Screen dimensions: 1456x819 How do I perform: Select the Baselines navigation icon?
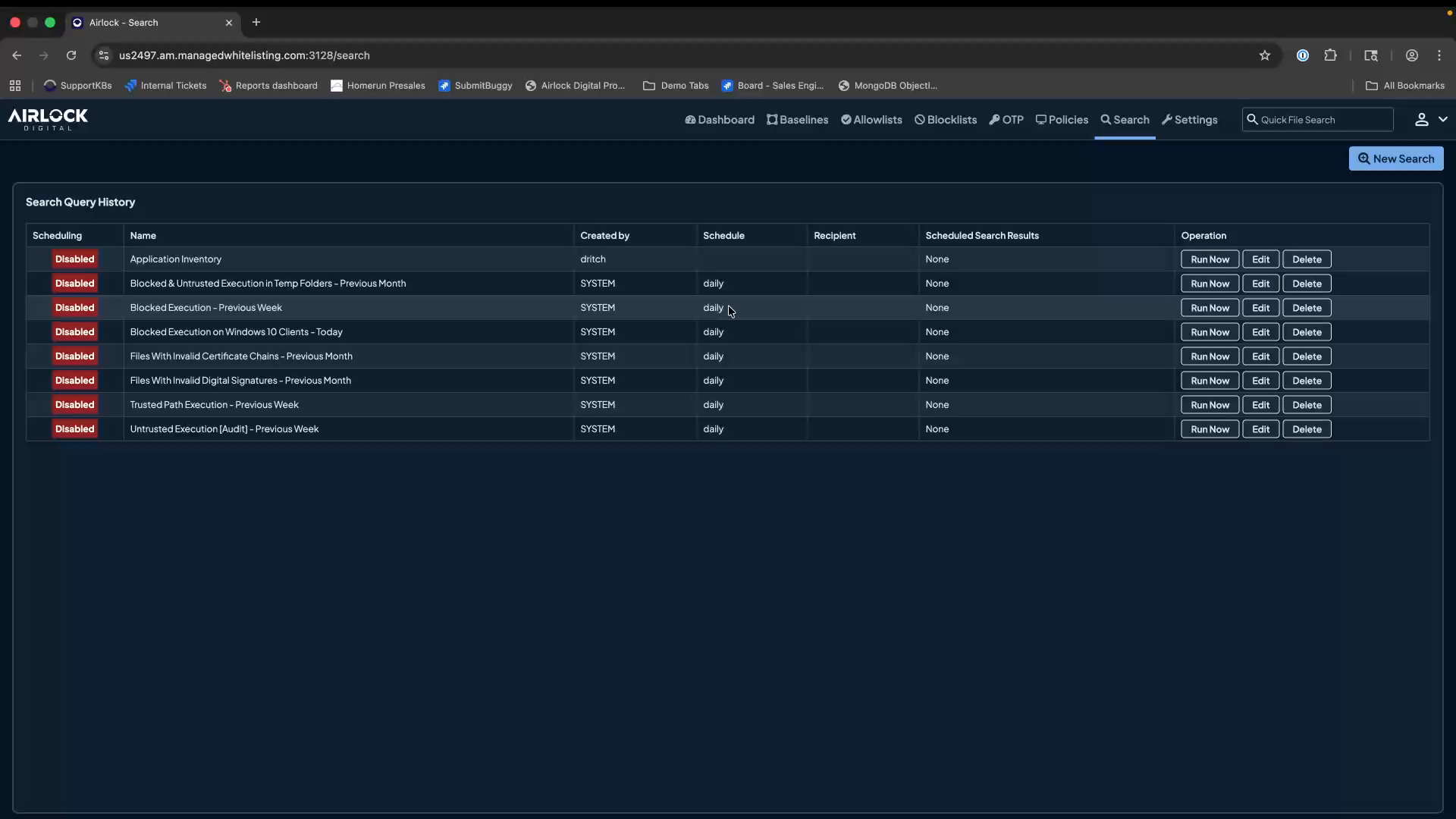(x=797, y=120)
